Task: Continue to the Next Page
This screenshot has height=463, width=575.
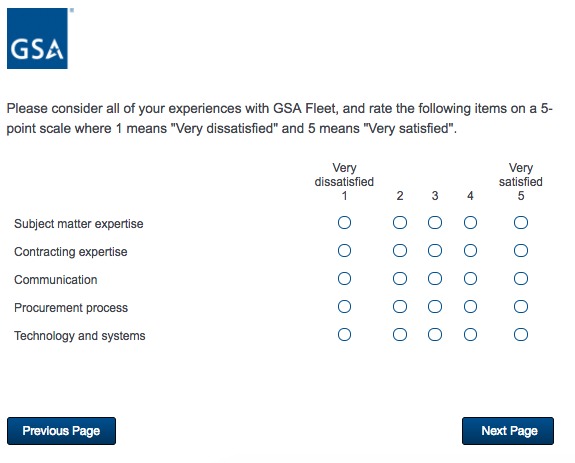Action: click(x=508, y=431)
